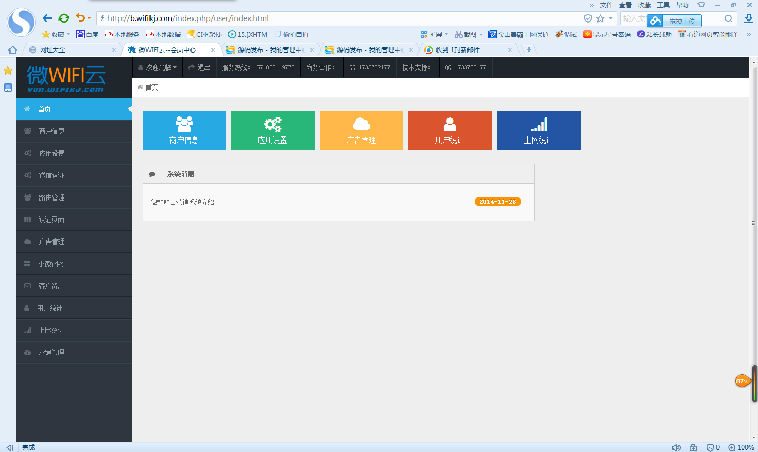Focus the address bar showing wifikj.com URL
The width and height of the screenshot is (758, 452).
(x=338, y=18)
